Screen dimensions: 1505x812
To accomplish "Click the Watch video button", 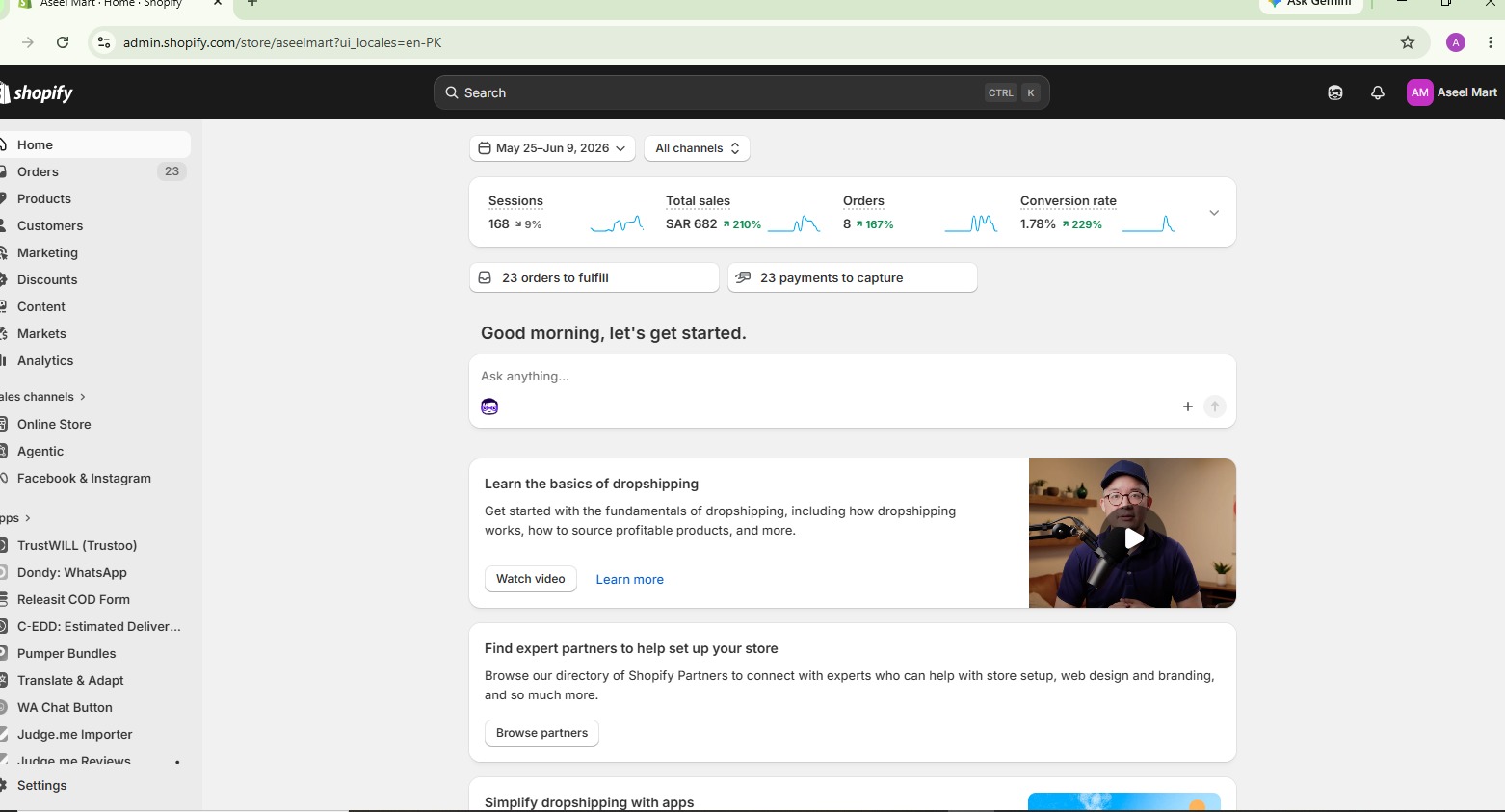I will [x=531, y=579].
